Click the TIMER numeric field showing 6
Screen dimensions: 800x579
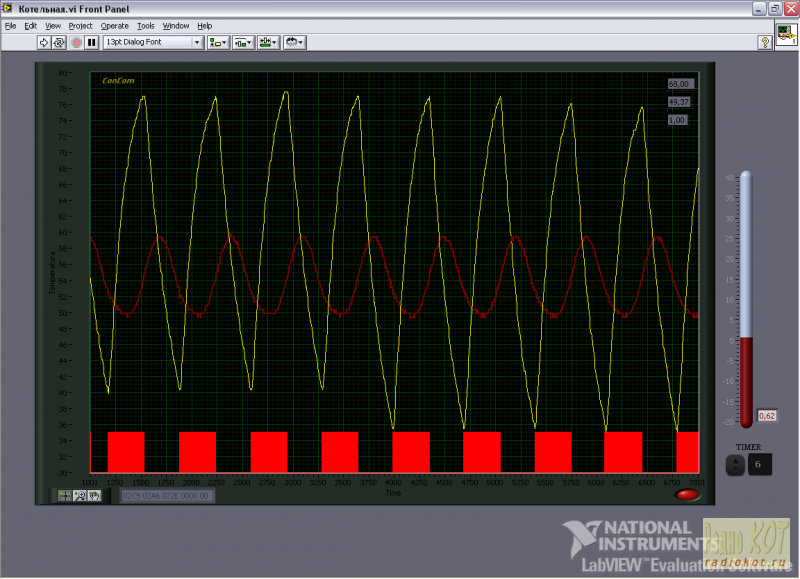(x=760, y=464)
